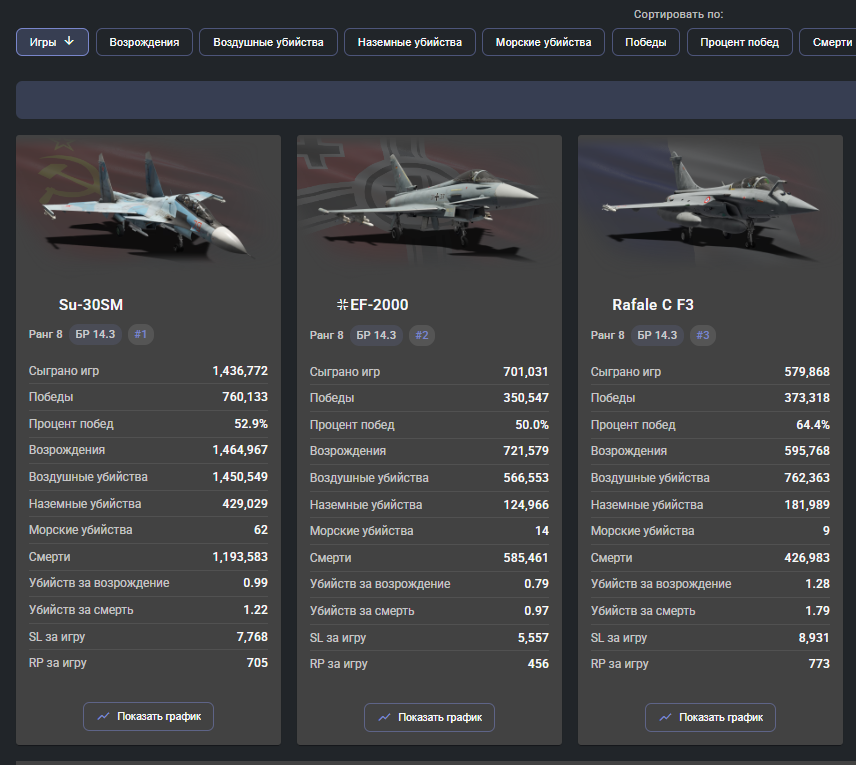Click deaths value 1,193,583
Viewport: 856px width, 765px height.
(240, 557)
